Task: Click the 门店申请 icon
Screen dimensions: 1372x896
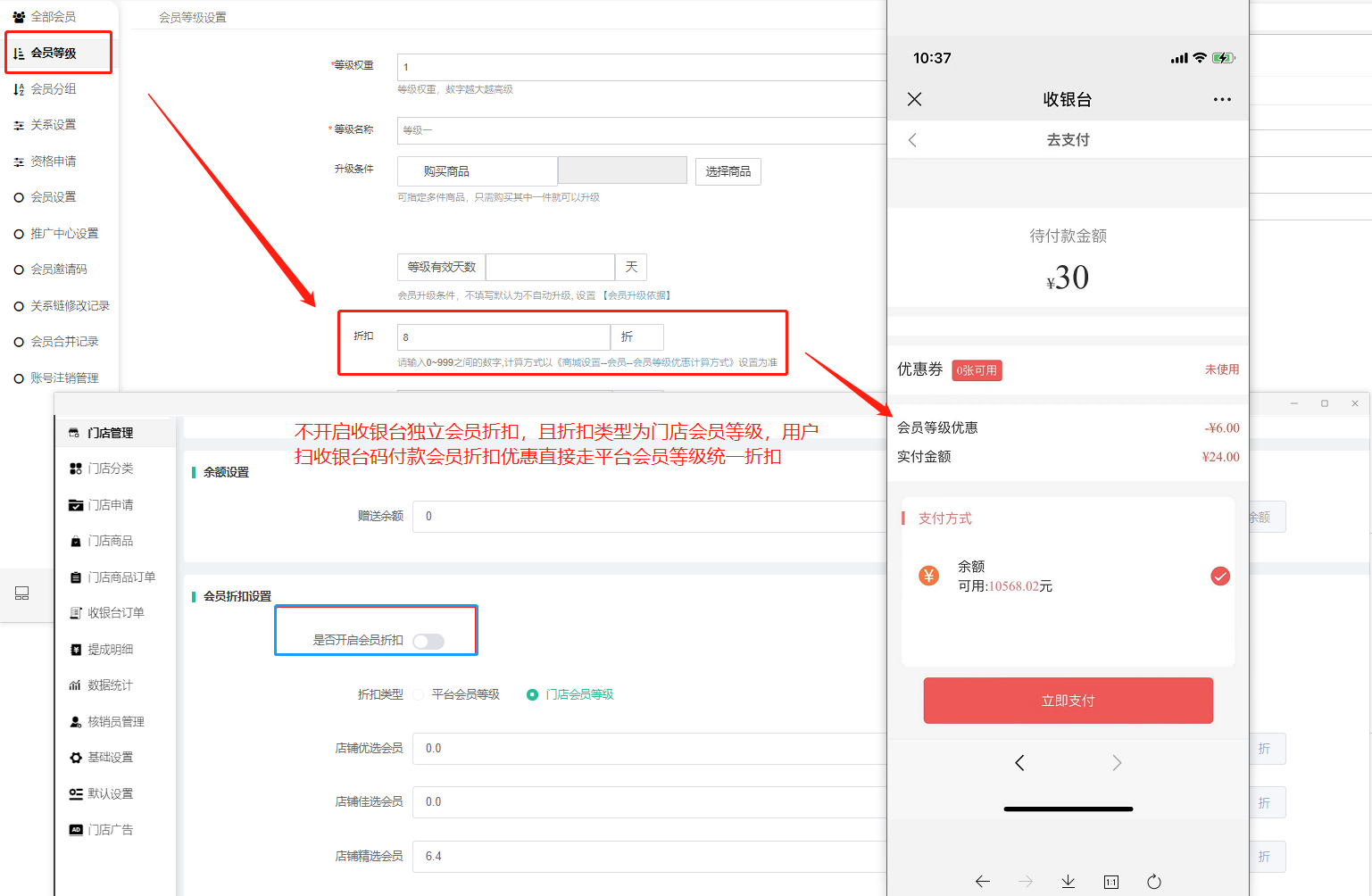Action: click(76, 505)
